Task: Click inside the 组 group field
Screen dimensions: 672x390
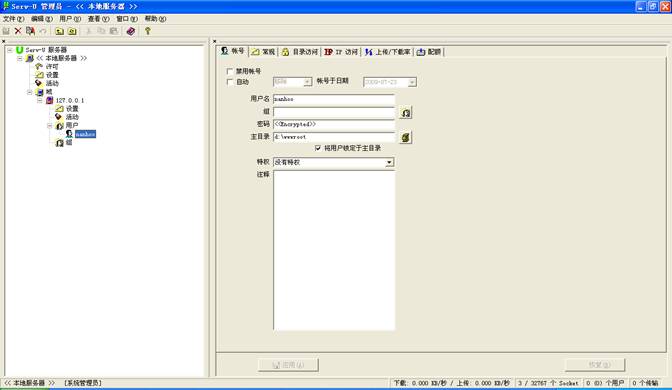Action: pyautogui.click(x=333, y=112)
